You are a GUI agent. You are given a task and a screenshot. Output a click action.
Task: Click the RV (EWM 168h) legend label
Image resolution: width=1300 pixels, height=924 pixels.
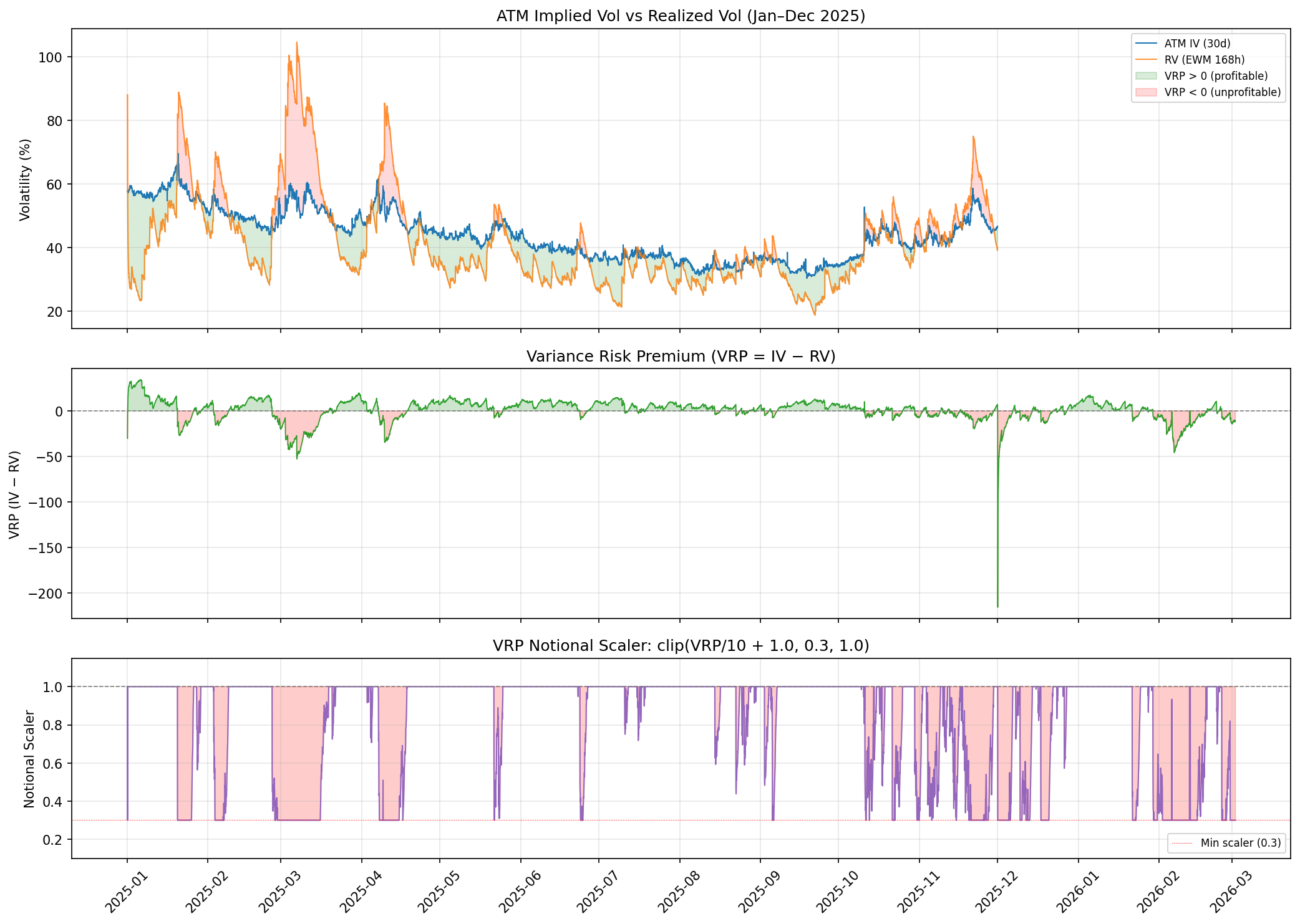point(1204,60)
